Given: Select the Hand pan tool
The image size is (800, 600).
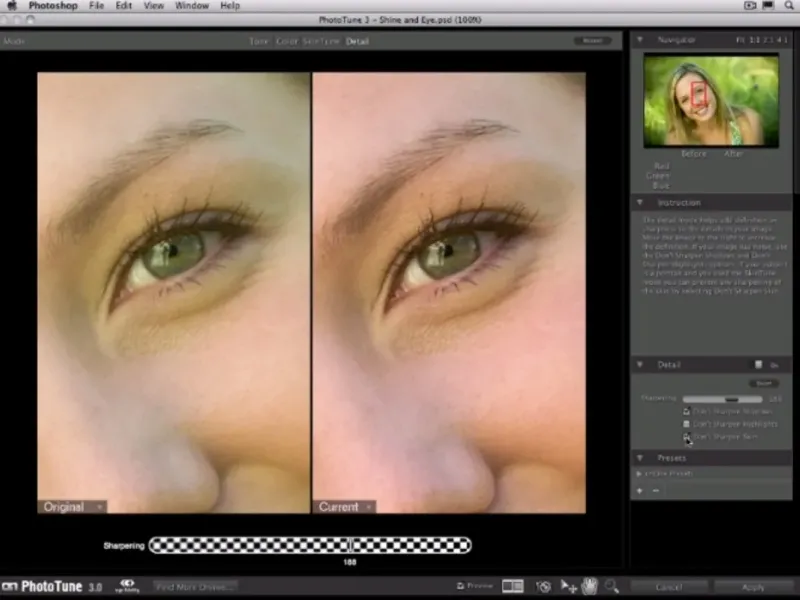Looking at the screenshot, I should coord(590,587).
